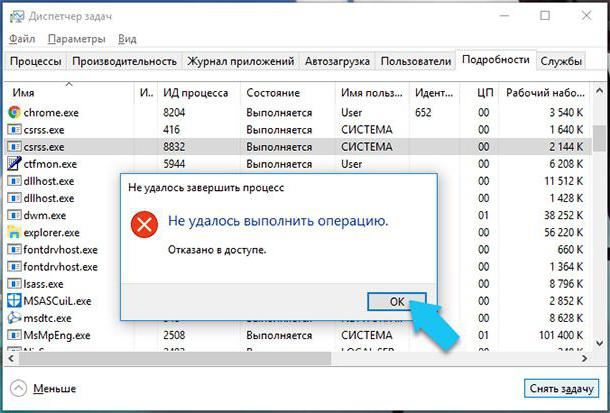The height and width of the screenshot is (413, 610).
Task: Click the "Меньше" collapse arrow icon
Action: click(18, 388)
